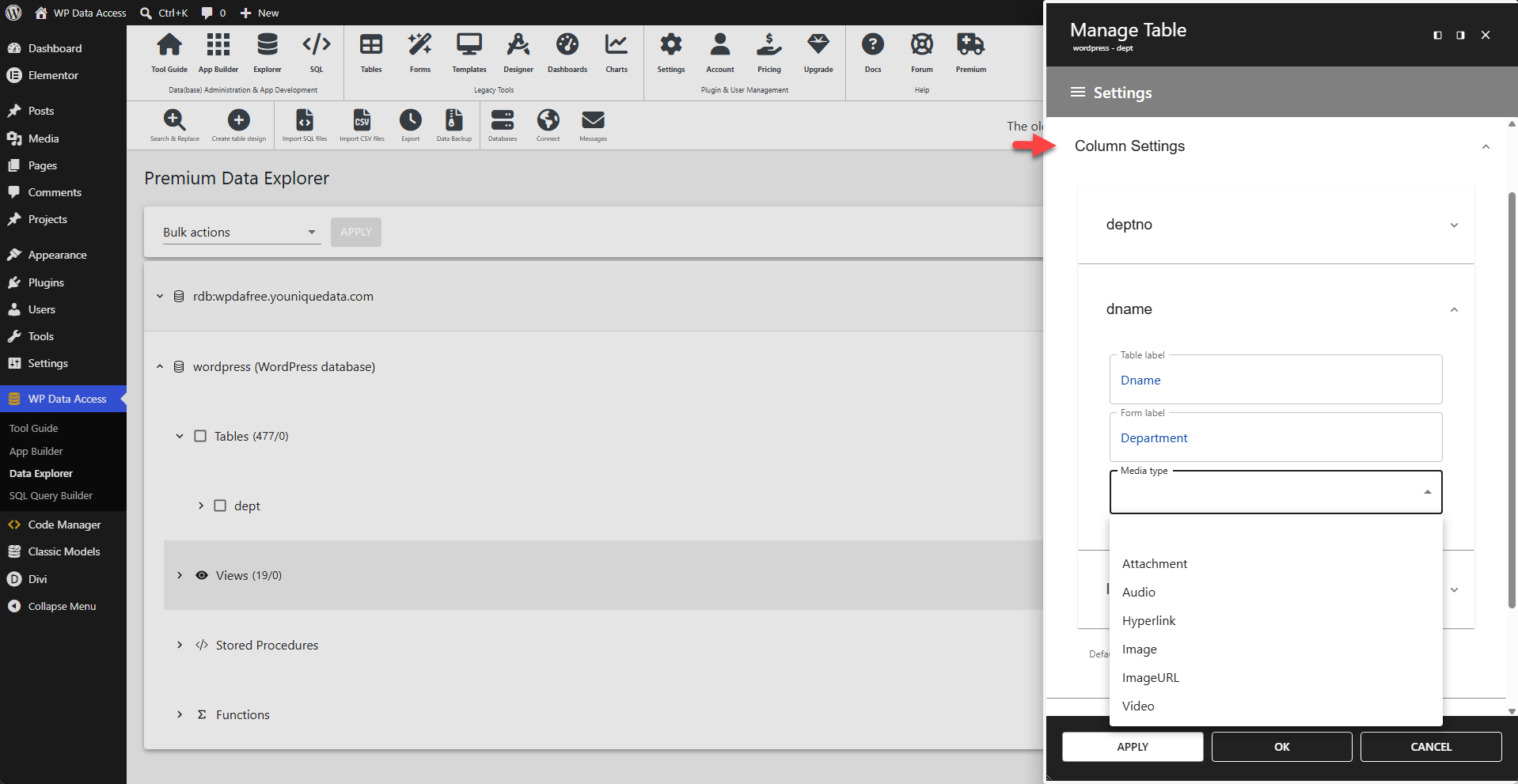Viewport: 1518px width, 784px height.
Task: Select Hyperlink media type
Action: pyautogui.click(x=1276, y=620)
